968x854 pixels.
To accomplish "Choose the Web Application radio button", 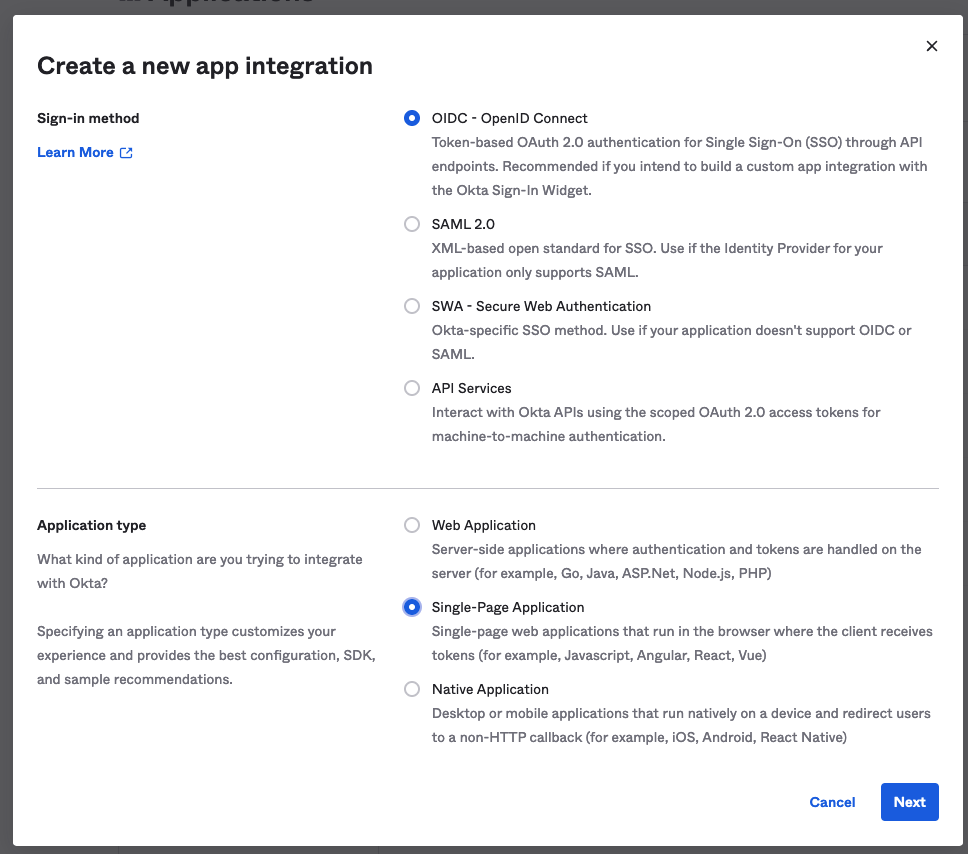I will click(x=412, y=525).
